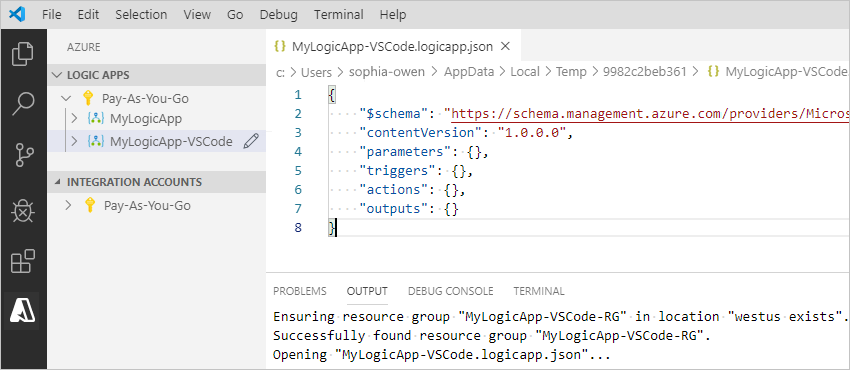
Task: Click the Local breadcrumb segment
Action: tap(525, 72)
